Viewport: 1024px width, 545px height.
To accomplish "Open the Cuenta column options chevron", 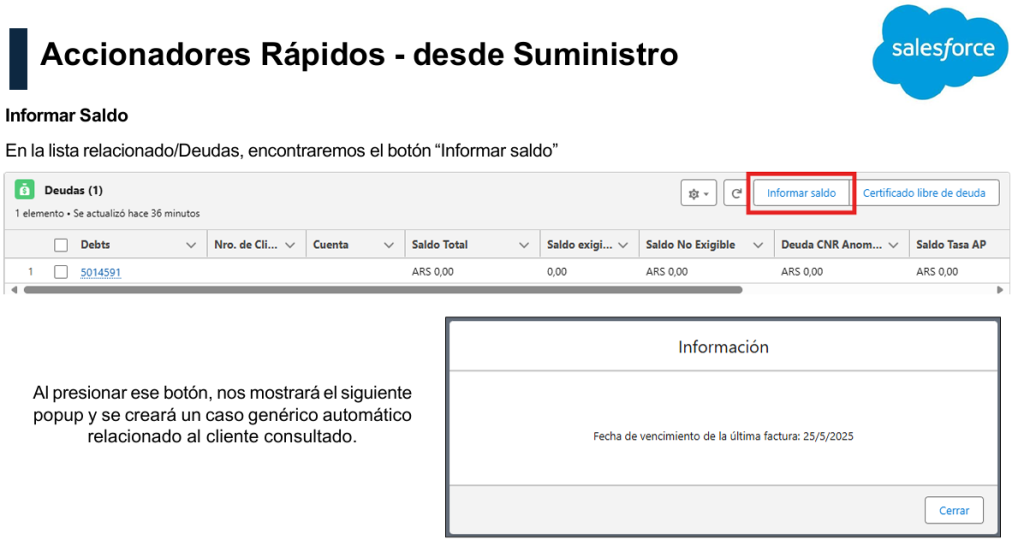I will click(389, 245).
